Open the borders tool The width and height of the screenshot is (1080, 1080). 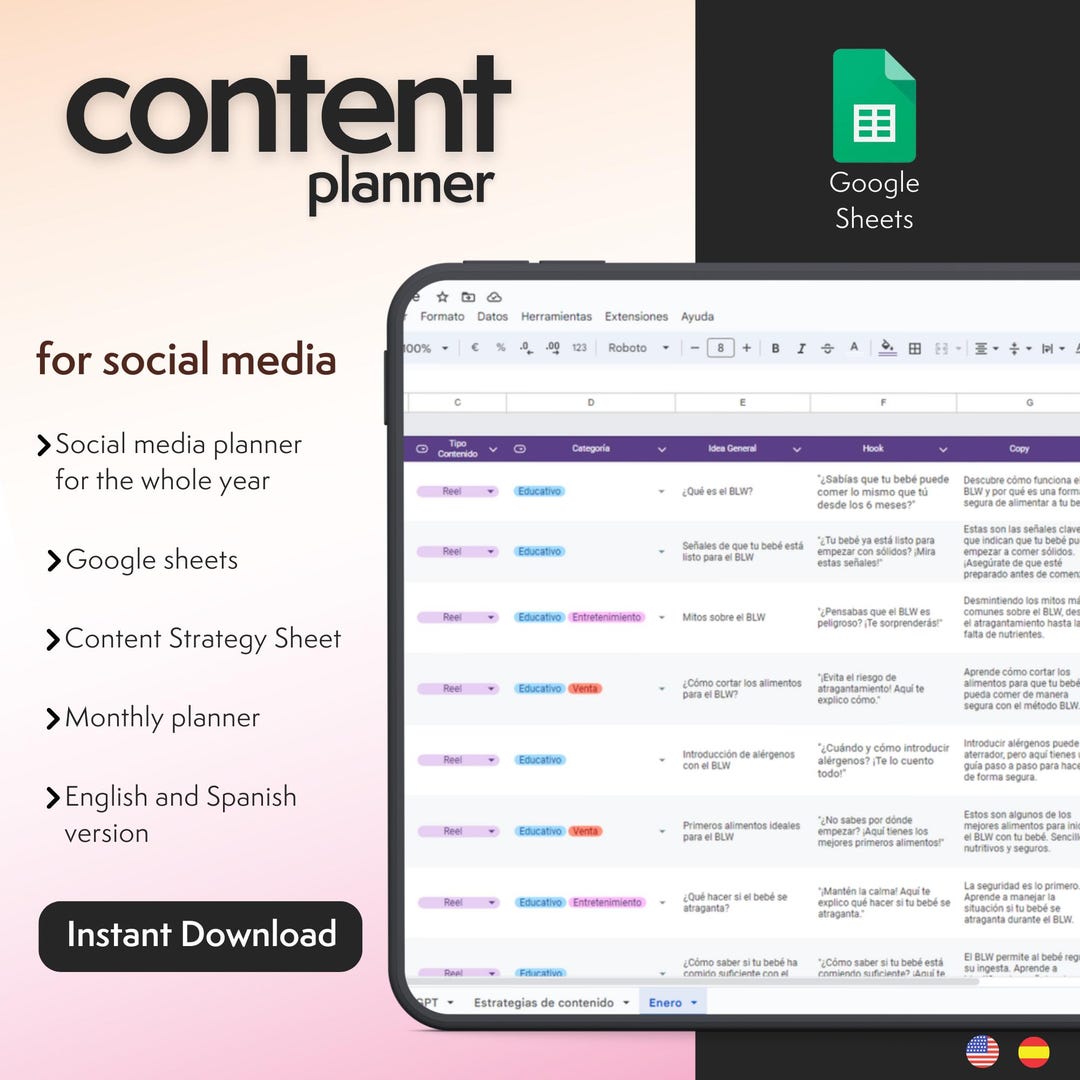[915, 348]
